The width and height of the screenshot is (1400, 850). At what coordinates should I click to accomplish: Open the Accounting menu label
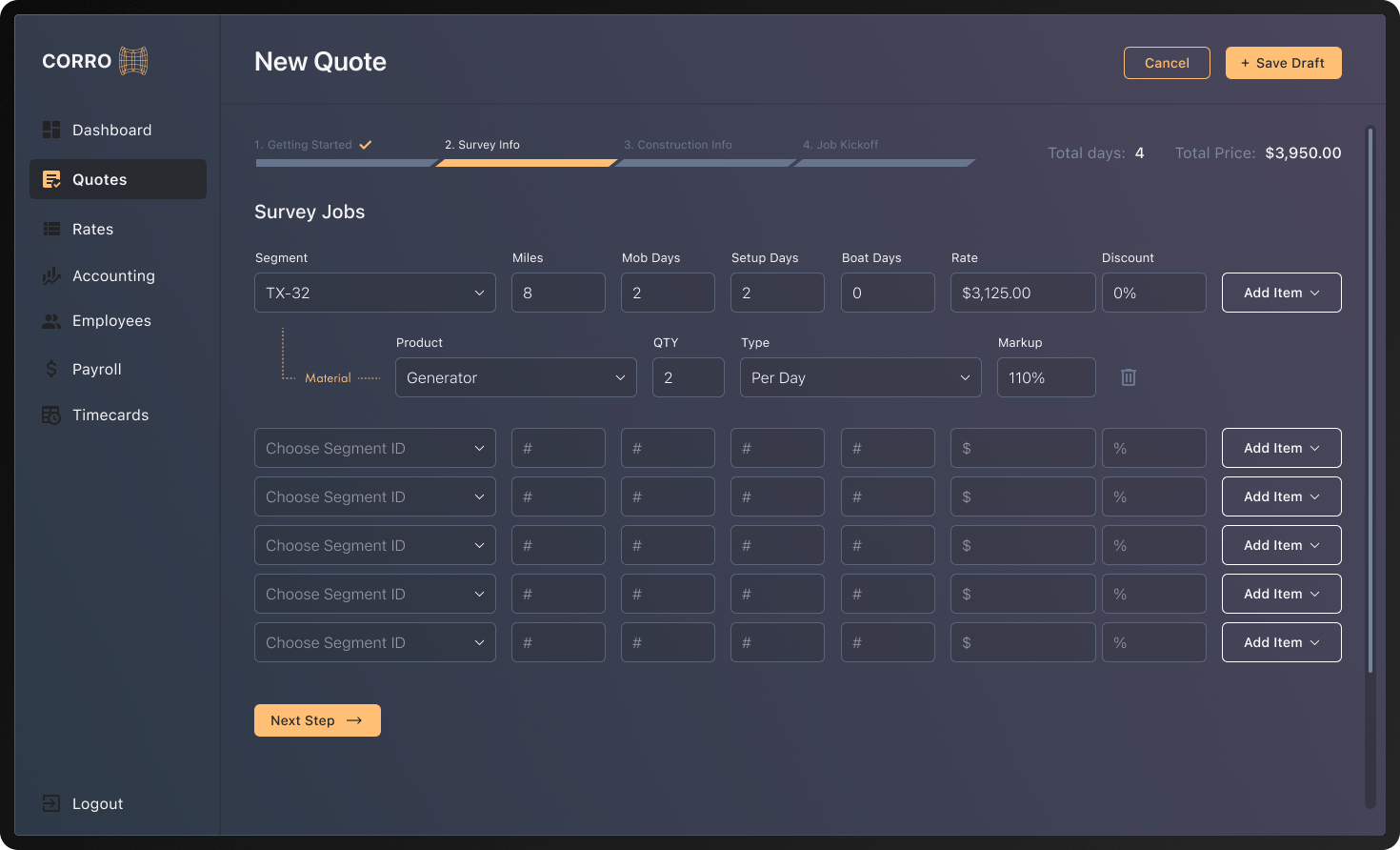click(x=113, y=275)
